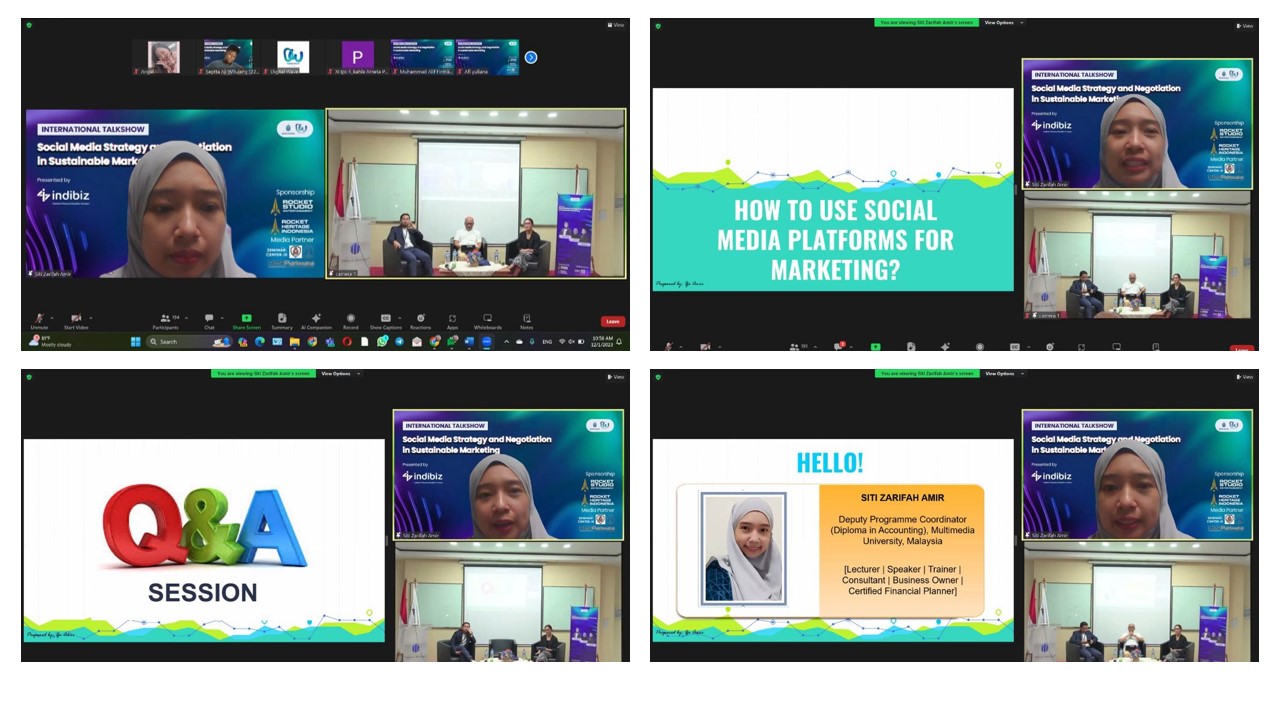Image resolution: width=1280 pixels, height=720 pixels.
Task: Open WhatsApp from the taskbar
Action: (382, 341)
